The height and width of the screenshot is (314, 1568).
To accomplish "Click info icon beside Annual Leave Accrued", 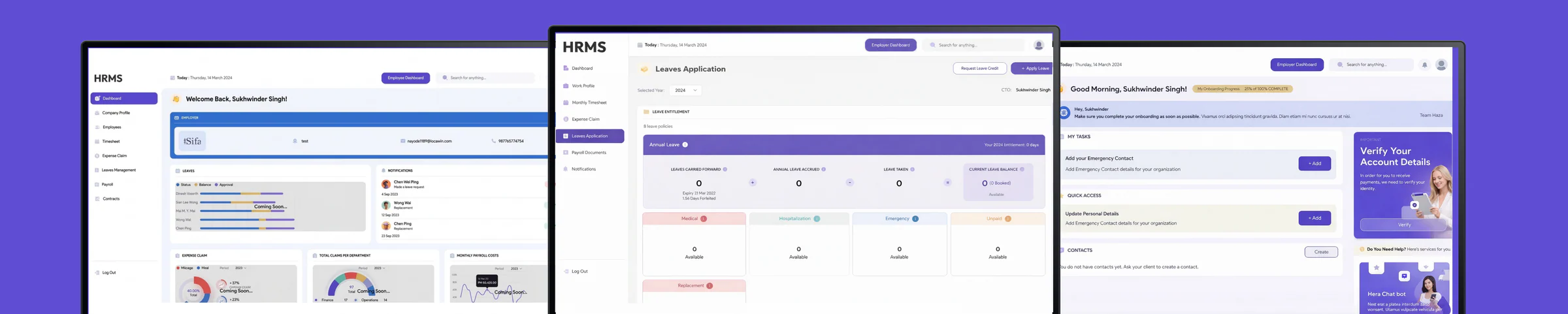I will pos(823,170).
